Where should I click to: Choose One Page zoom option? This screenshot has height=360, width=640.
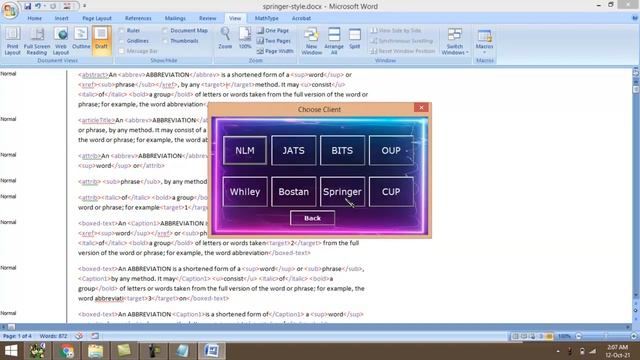(x=273, y=31)
